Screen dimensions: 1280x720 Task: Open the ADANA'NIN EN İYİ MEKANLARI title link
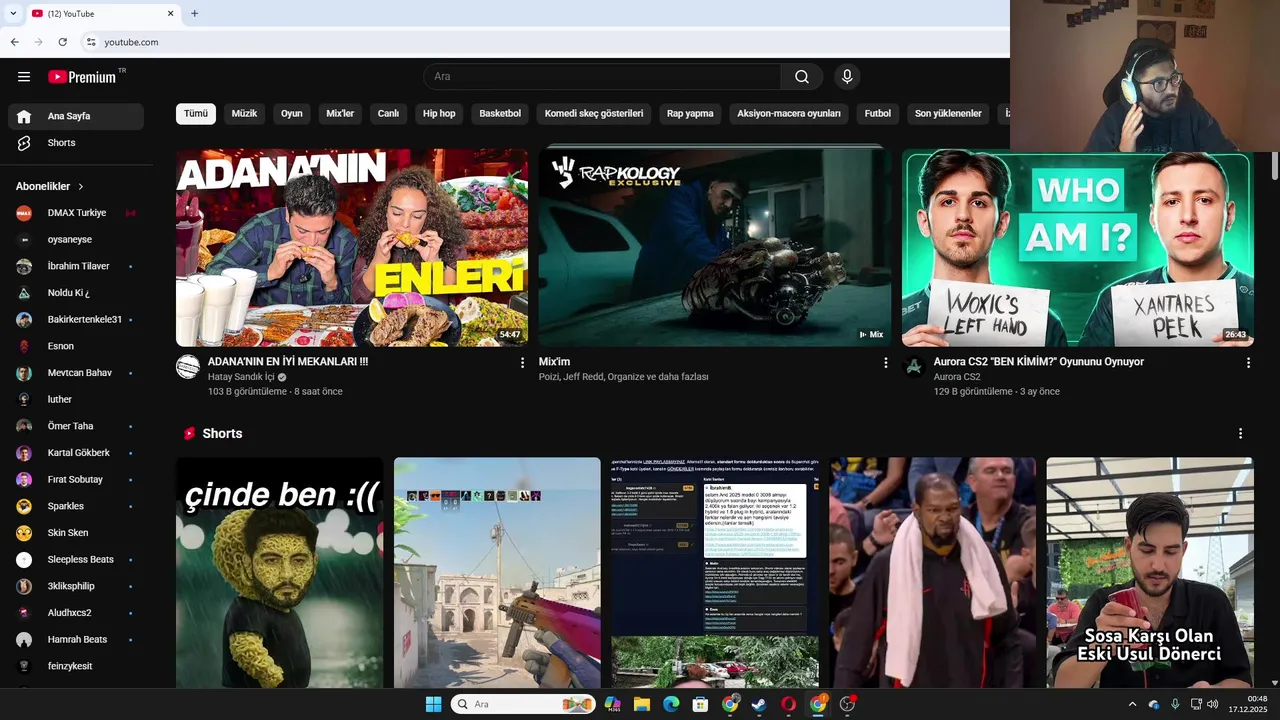288,362
